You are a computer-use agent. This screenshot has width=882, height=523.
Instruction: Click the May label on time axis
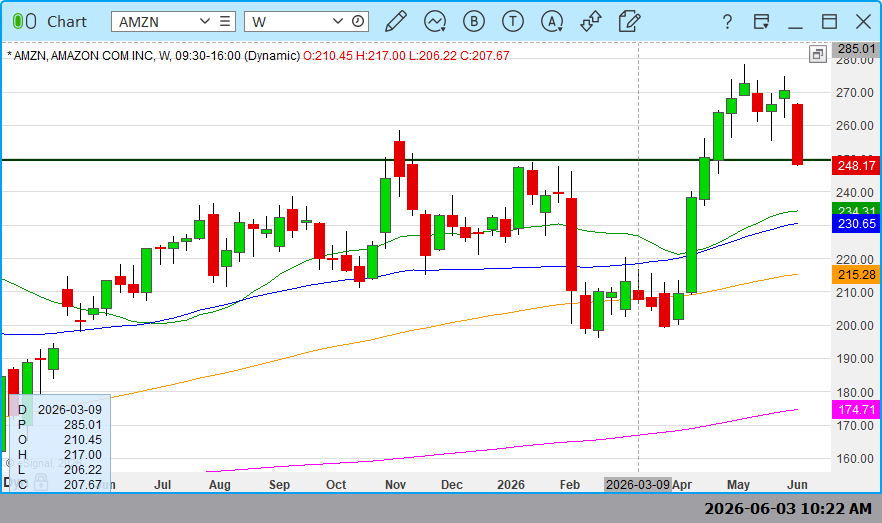click(x=738, y=484)
